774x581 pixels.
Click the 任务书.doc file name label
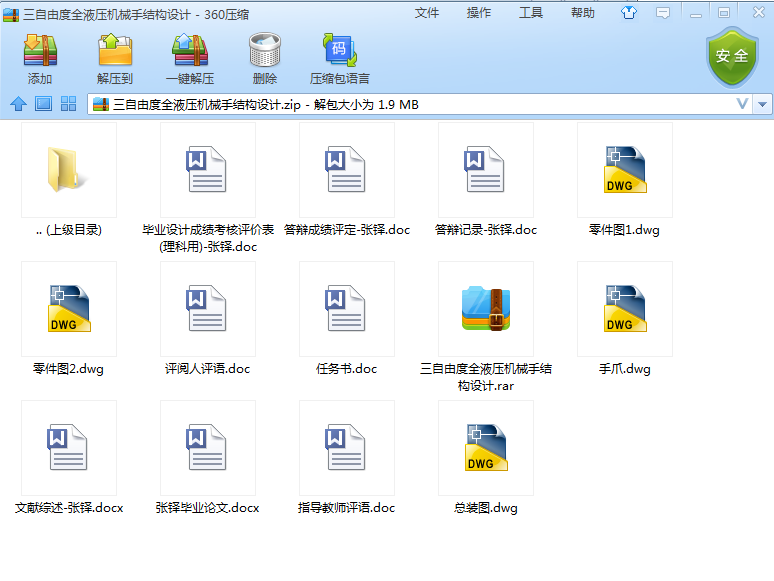[x=347, y=369]
